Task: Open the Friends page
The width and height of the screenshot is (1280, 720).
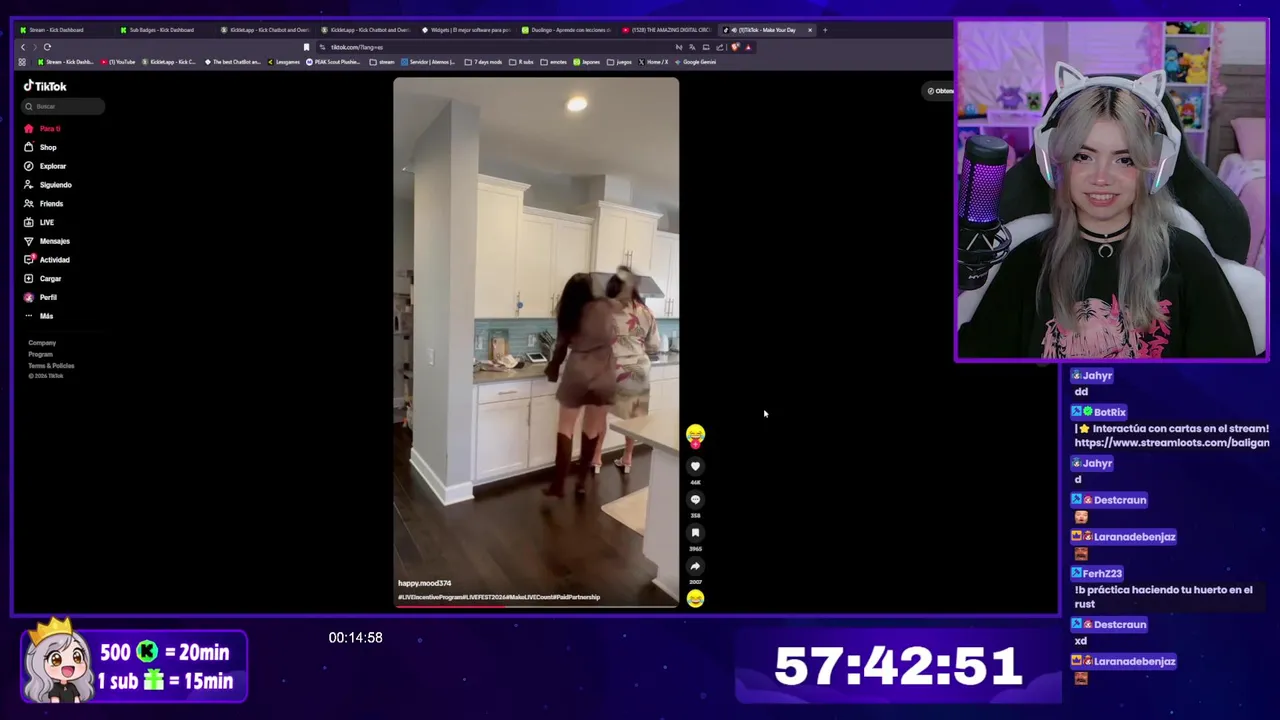Action: coord(44,204)
